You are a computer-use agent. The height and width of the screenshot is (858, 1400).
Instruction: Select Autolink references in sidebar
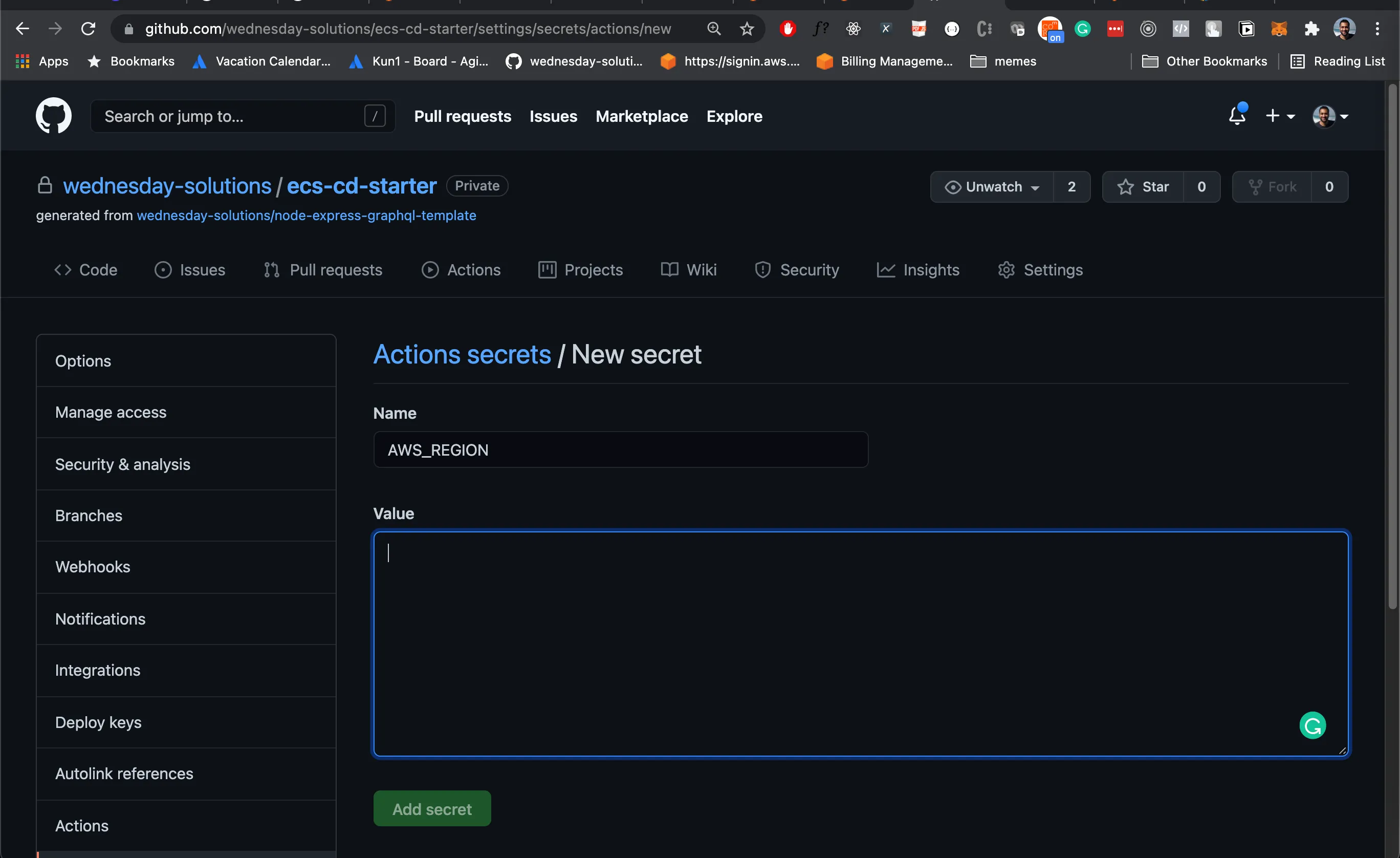186,774
